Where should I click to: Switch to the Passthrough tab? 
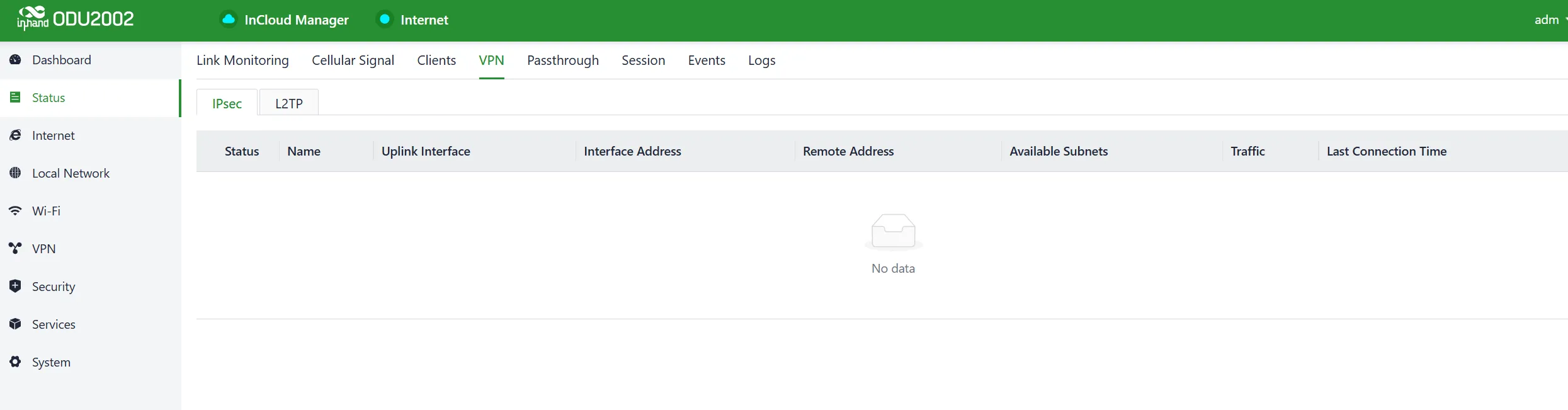[x=563, y=60]
